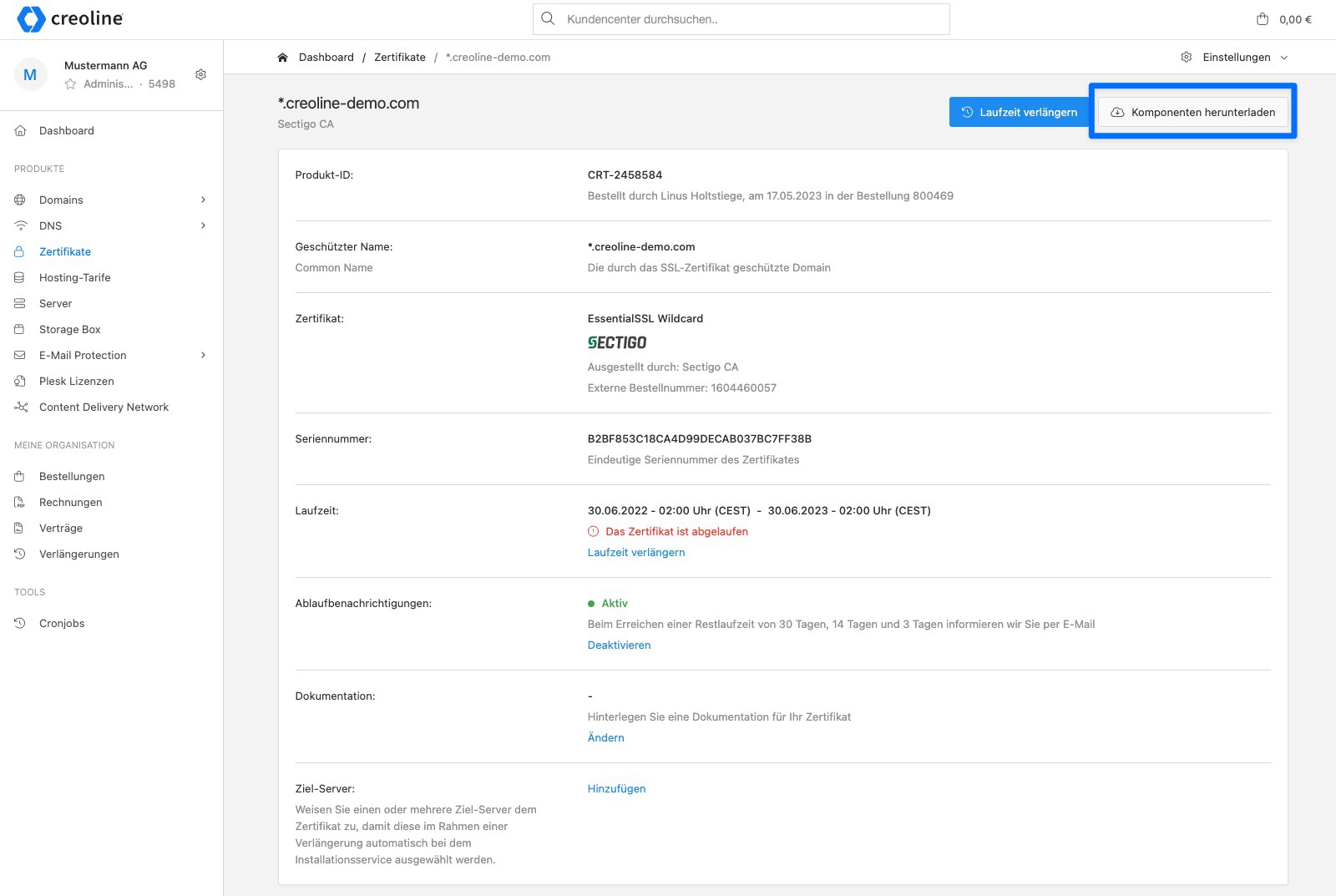Click Hinzufügen link for Ziel-Server
The width and height of the screenshot is (1336, 896).
tap(616, 788)
